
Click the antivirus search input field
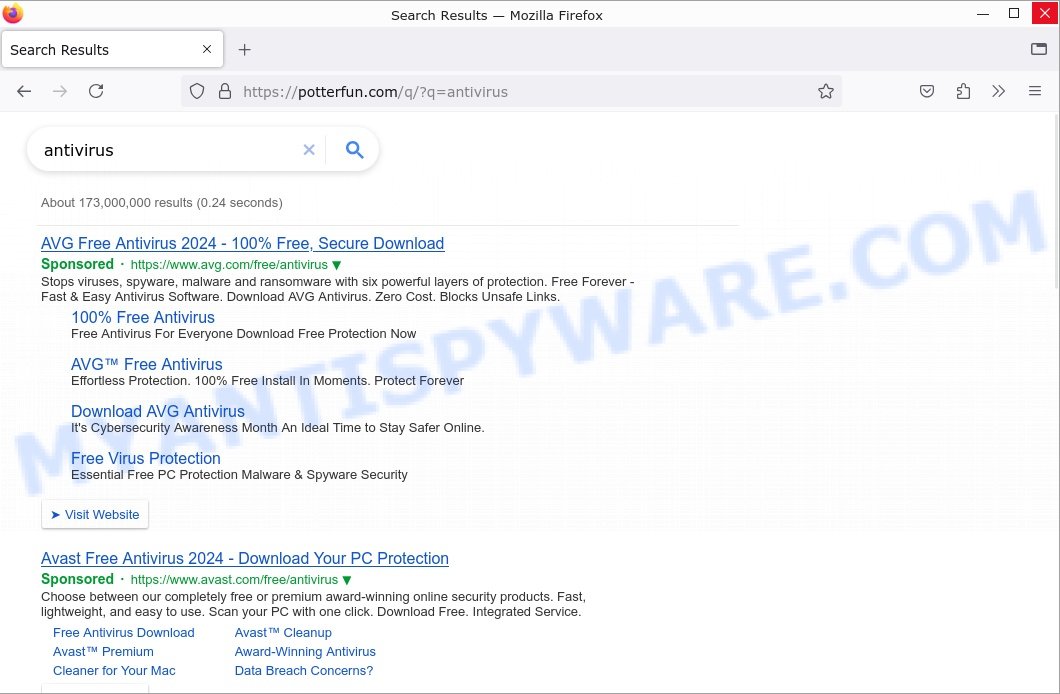[165, 150]
